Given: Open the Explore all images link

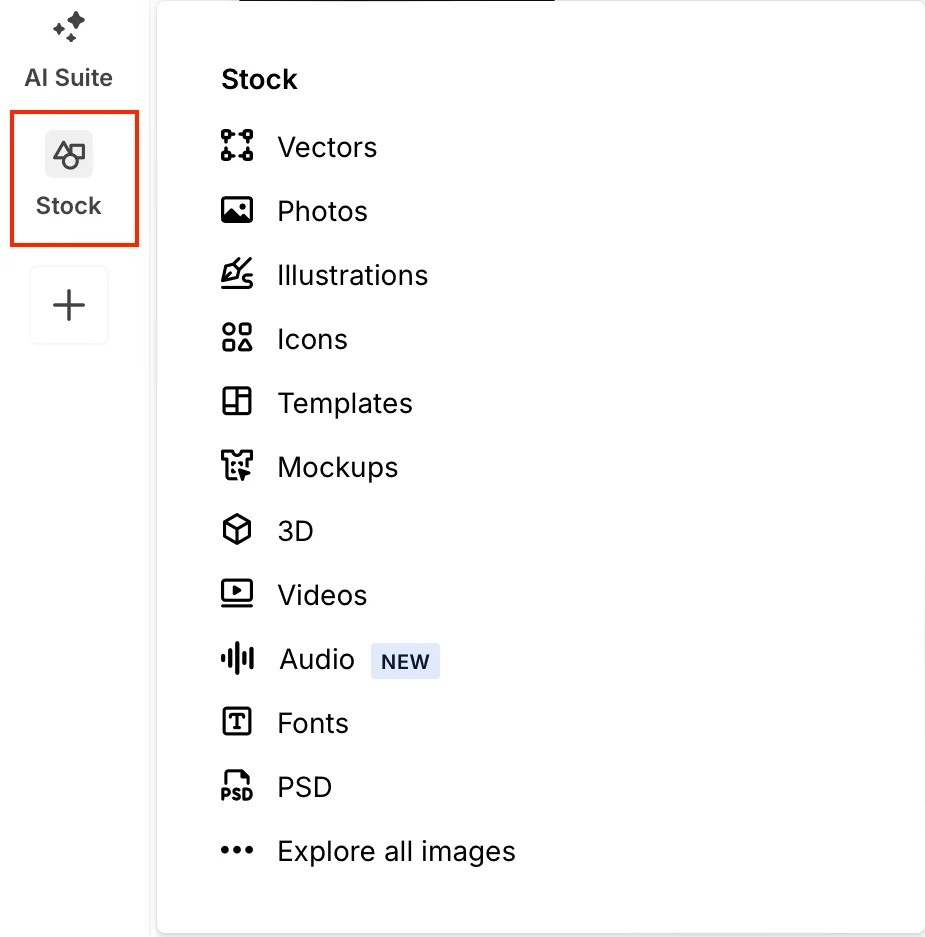Looking at the screenshot, I should pyautogui.click(x=396, y=851).
